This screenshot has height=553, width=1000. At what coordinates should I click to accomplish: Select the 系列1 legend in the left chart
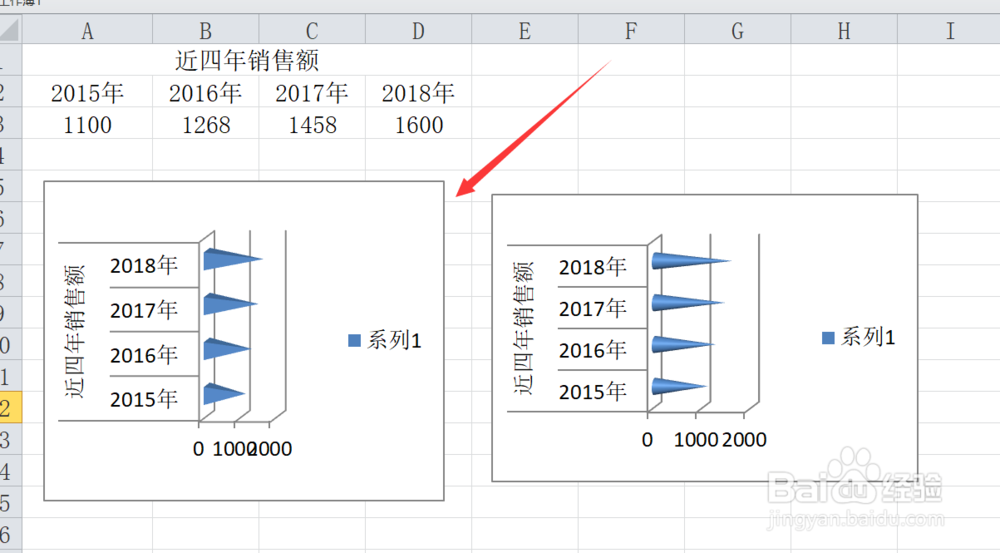tap(385, 340)
